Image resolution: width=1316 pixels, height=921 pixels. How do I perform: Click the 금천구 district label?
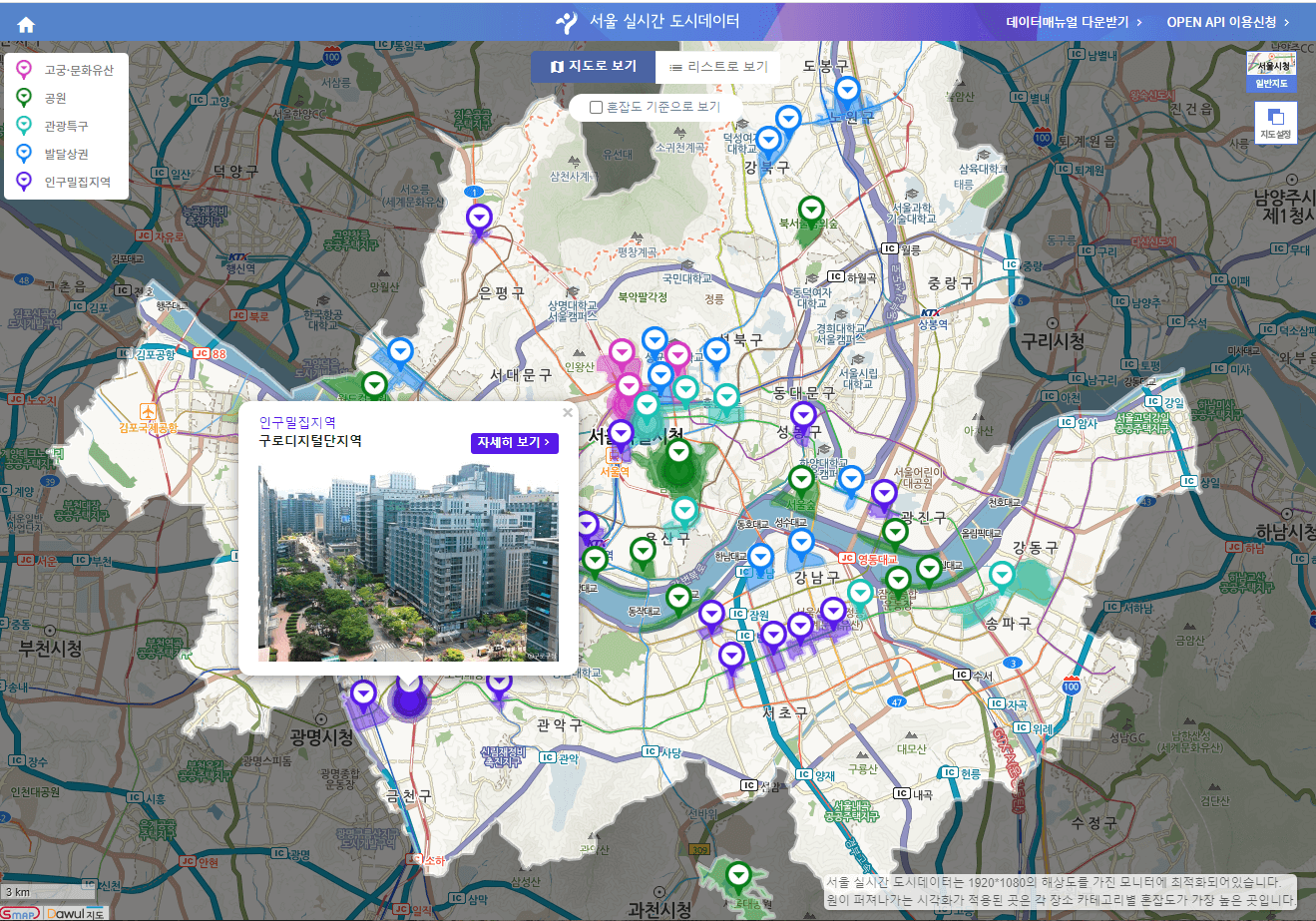tap(409, 795)
